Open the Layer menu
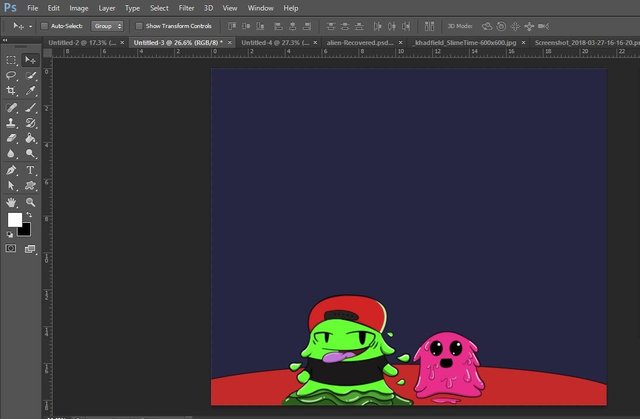The height and width of the screenshot is (419, 640). (107, 8)
